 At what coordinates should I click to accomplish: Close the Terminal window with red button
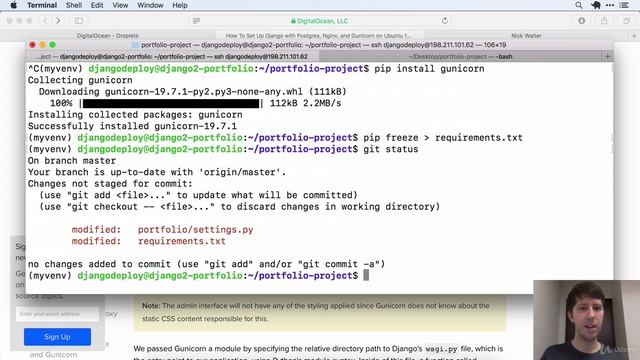[33, 45]
